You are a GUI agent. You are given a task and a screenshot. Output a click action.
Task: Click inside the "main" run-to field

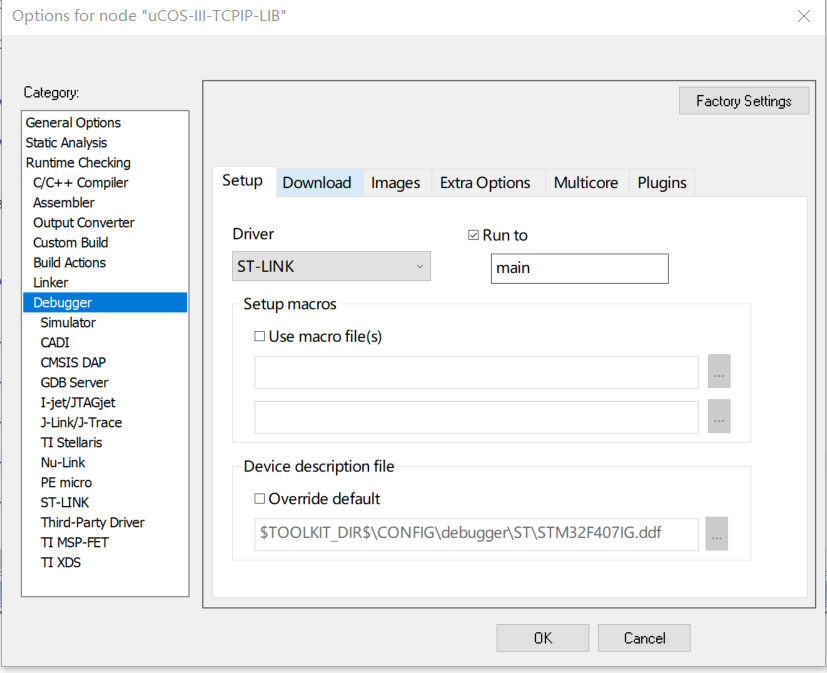click(x=579, y=268)
